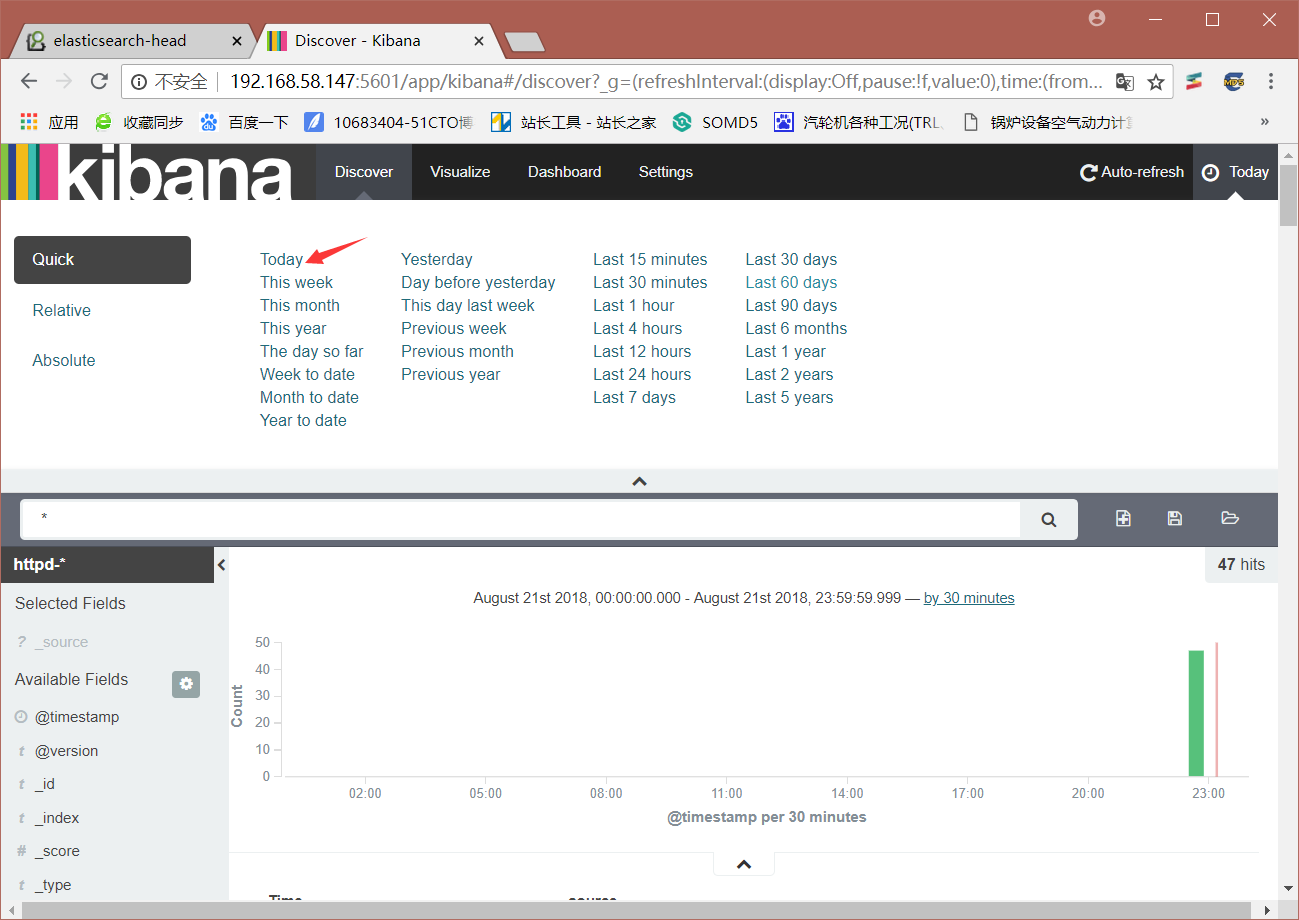Select the Relative time mode
Screen dimensions: 1299x920
[x=62, y=311]
